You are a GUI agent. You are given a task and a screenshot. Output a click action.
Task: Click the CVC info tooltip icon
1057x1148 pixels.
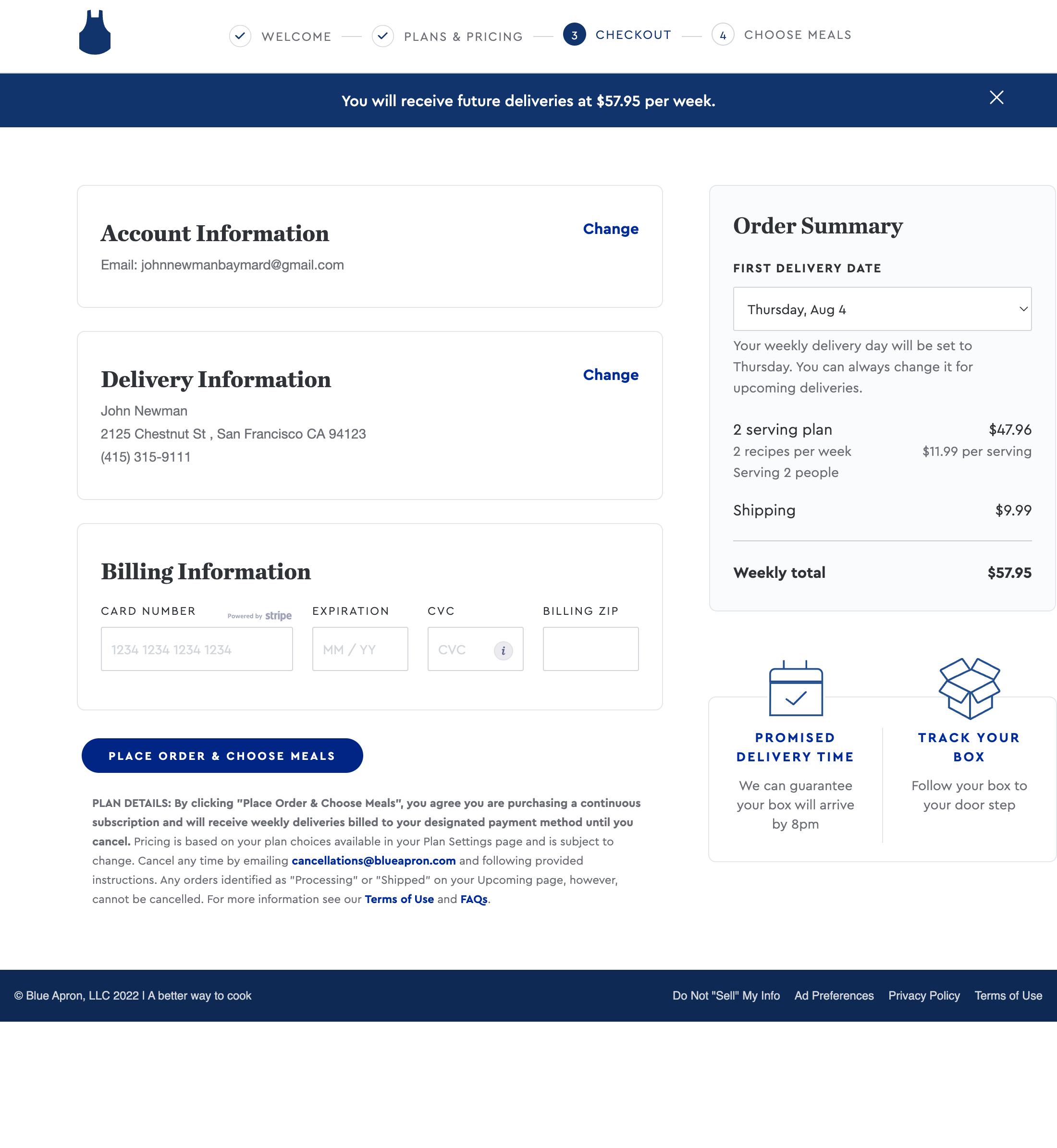click(x=503, y=649)
